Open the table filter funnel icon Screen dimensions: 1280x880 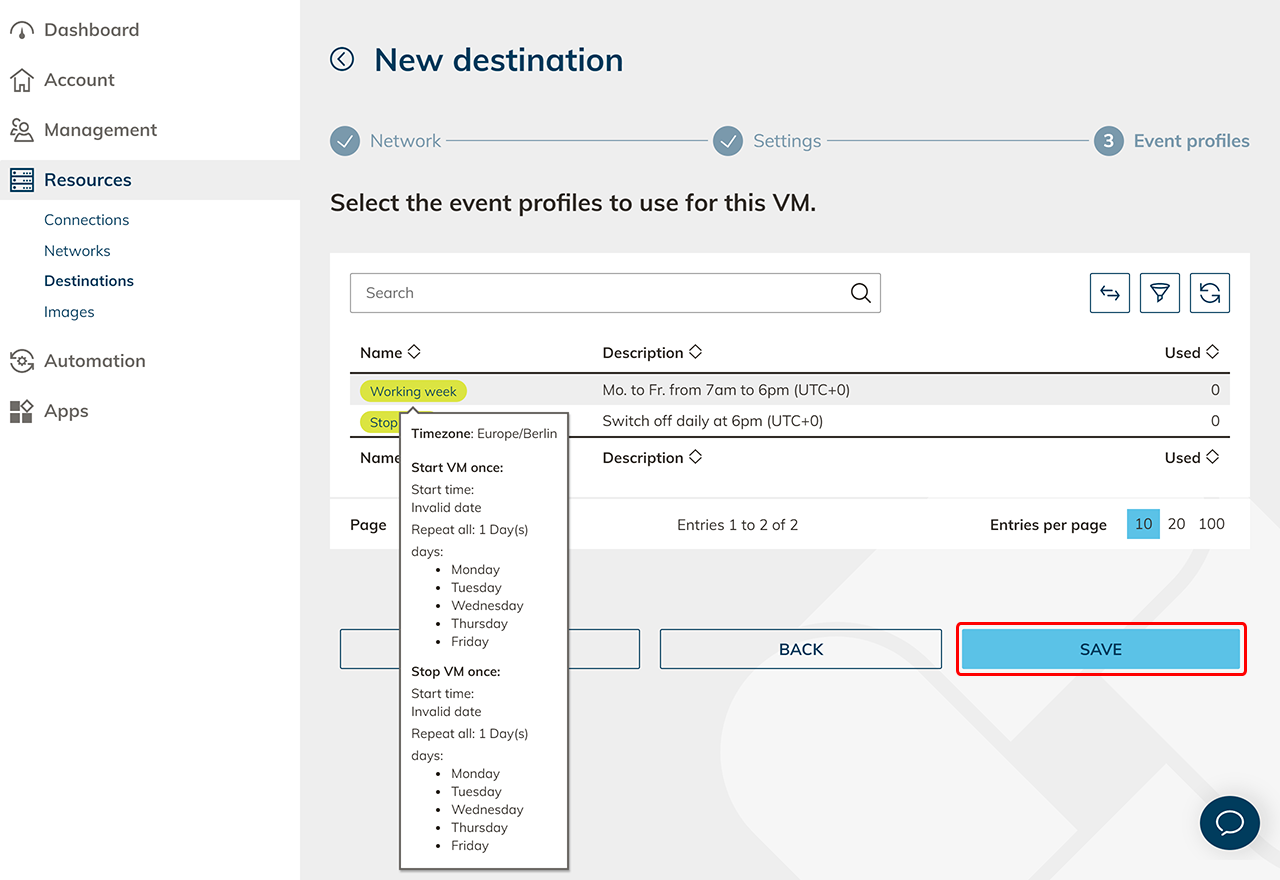(x=1159, y=293)
